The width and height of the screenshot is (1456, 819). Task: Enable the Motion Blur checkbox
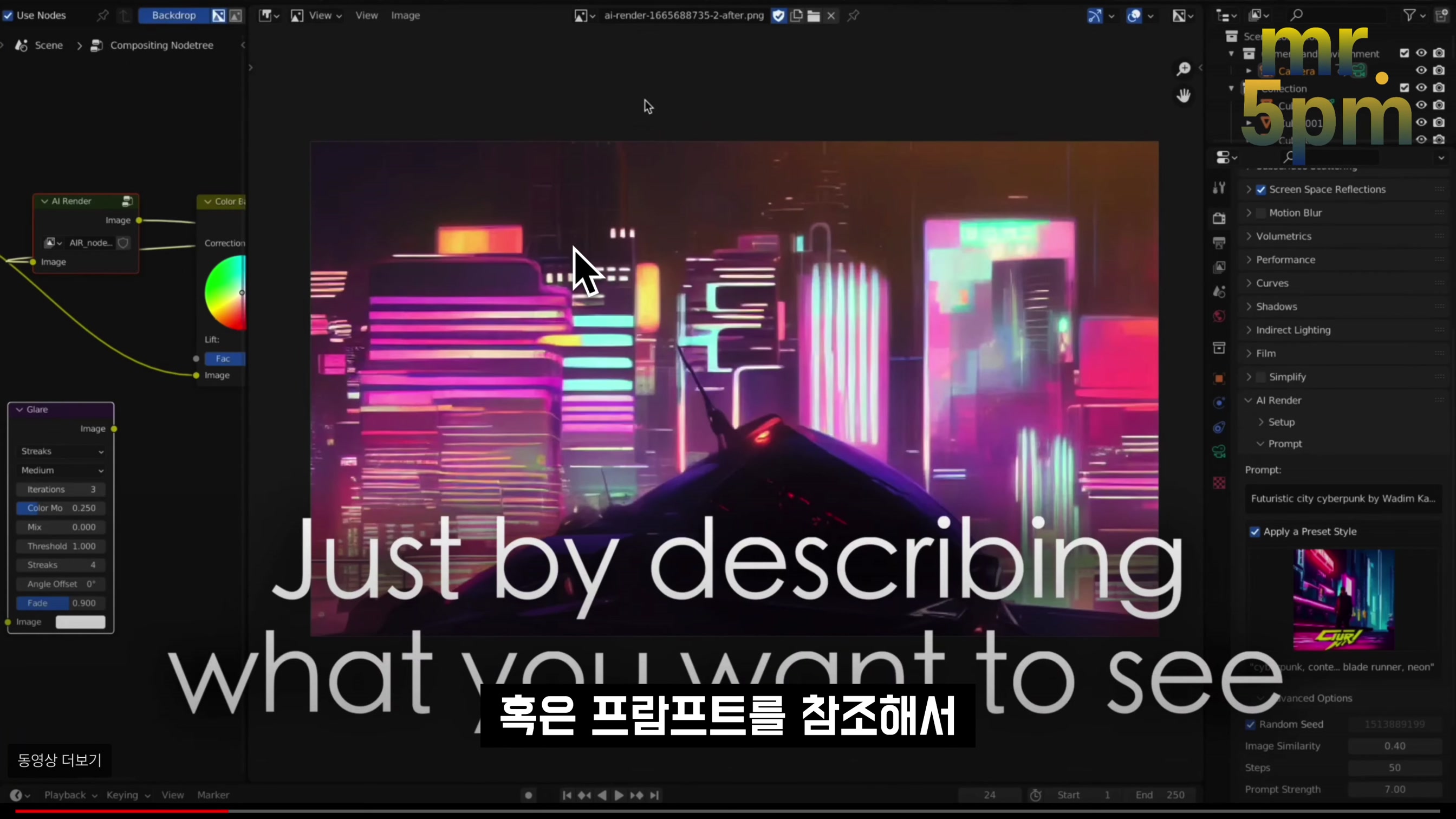tap(1260, 213)
